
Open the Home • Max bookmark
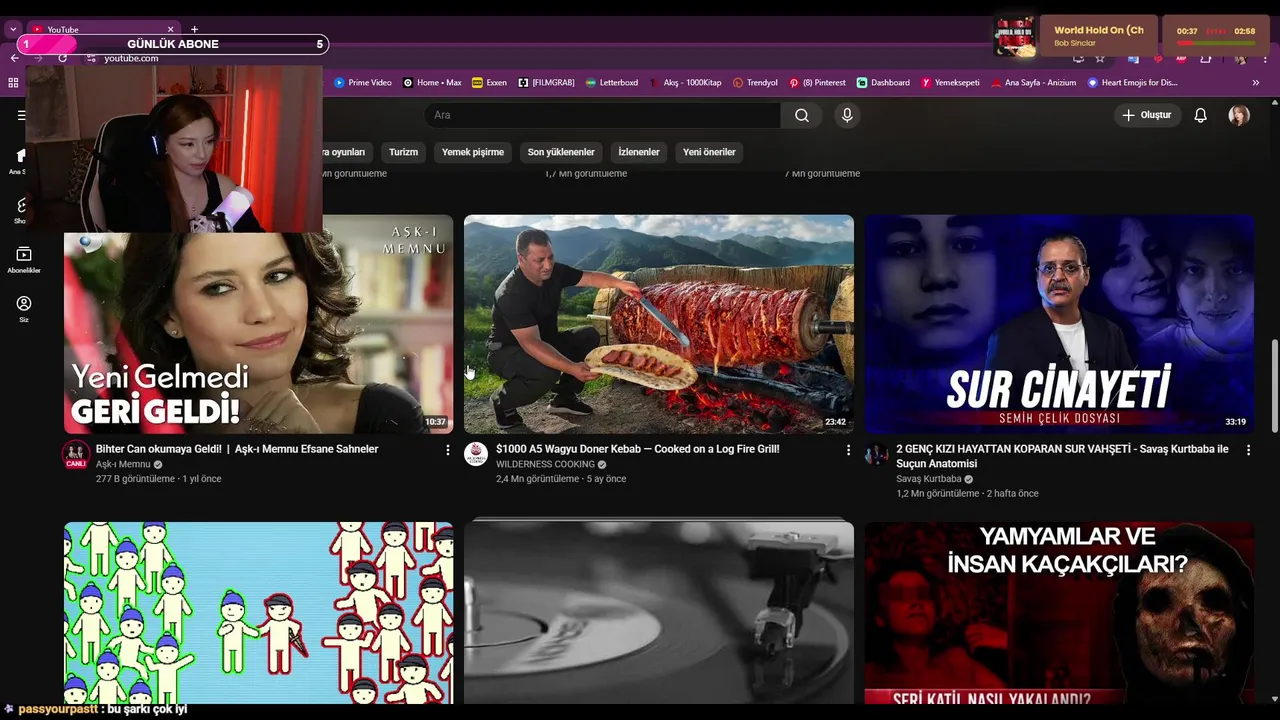(432, 83)
